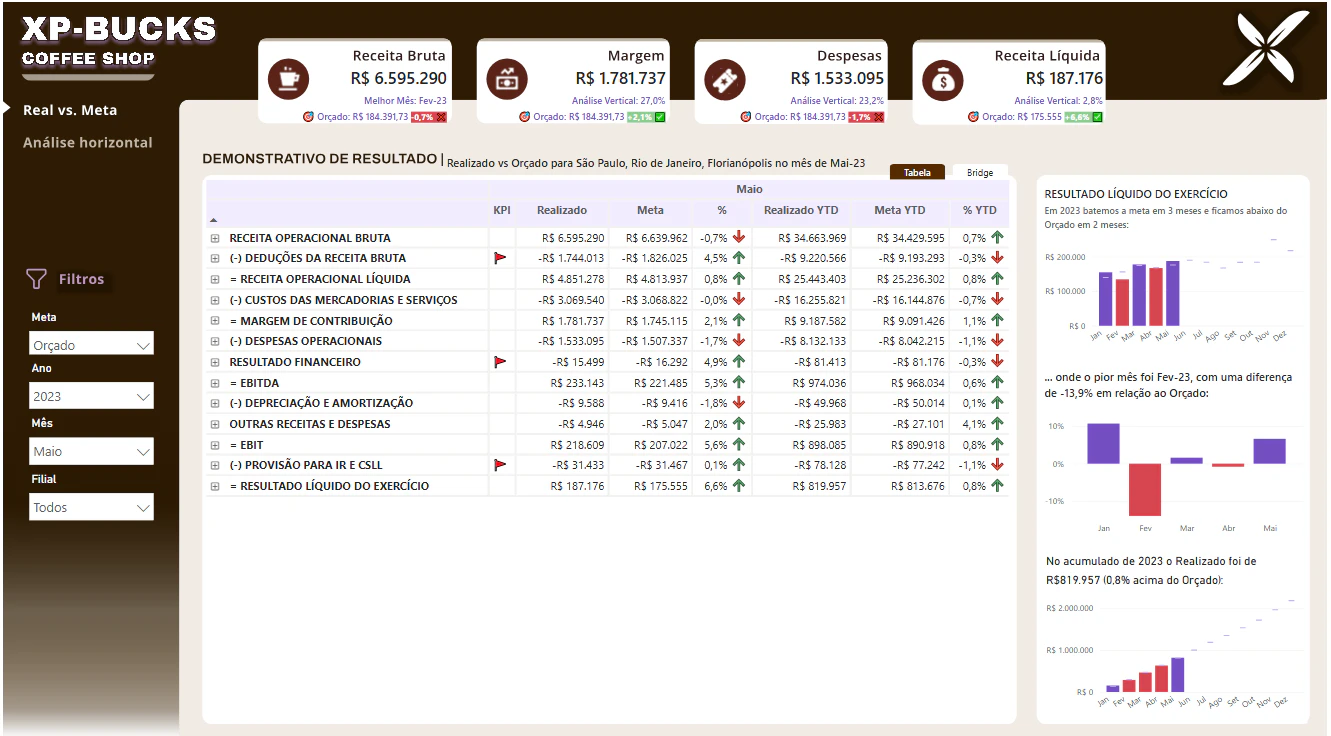The width and height of the screenshot is (1331, 736).
Task: Click the coffee cup icon on Receita Bruta card
Action: 289,79
